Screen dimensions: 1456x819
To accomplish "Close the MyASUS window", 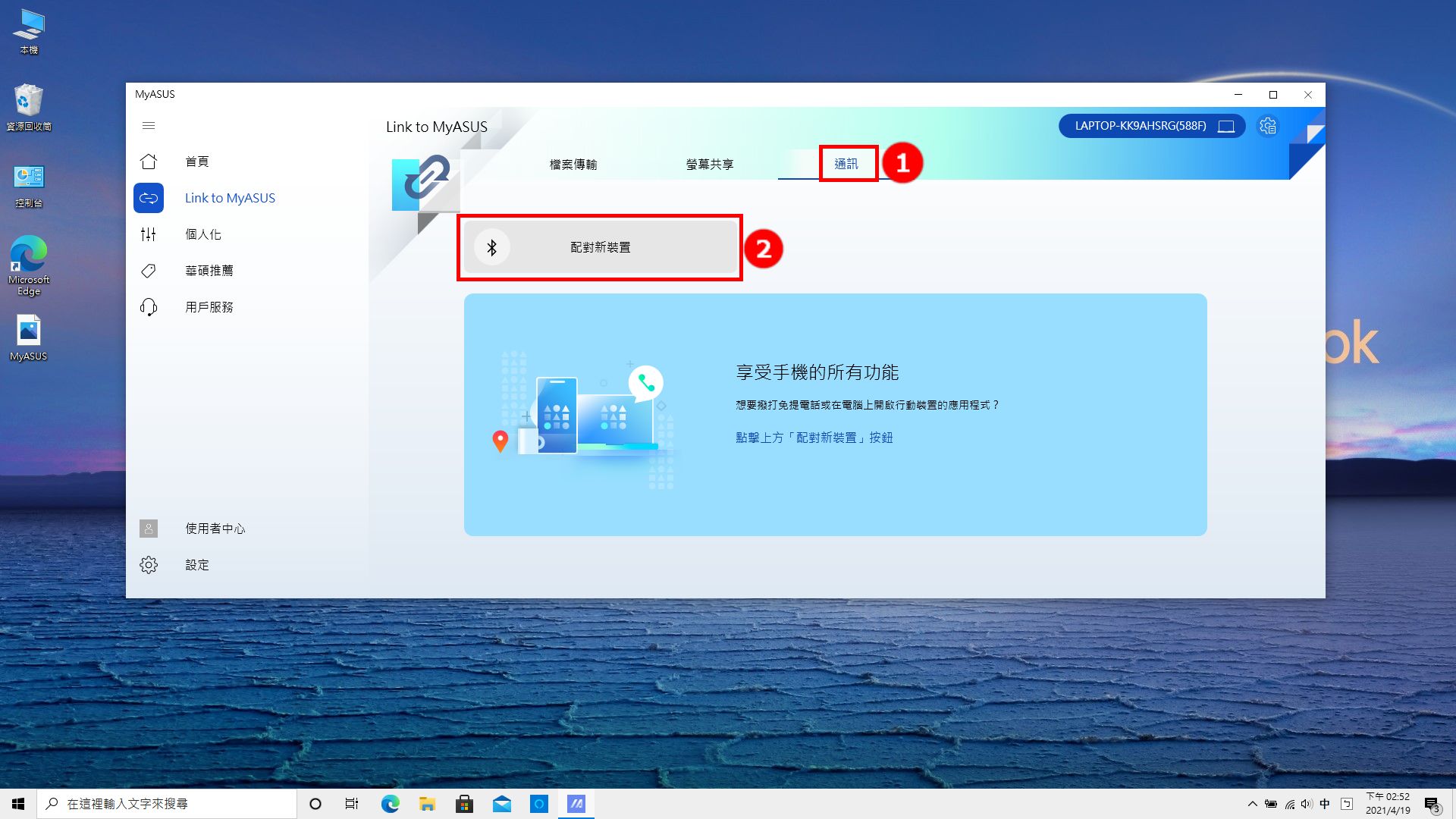I will (x=1308, y=95).
